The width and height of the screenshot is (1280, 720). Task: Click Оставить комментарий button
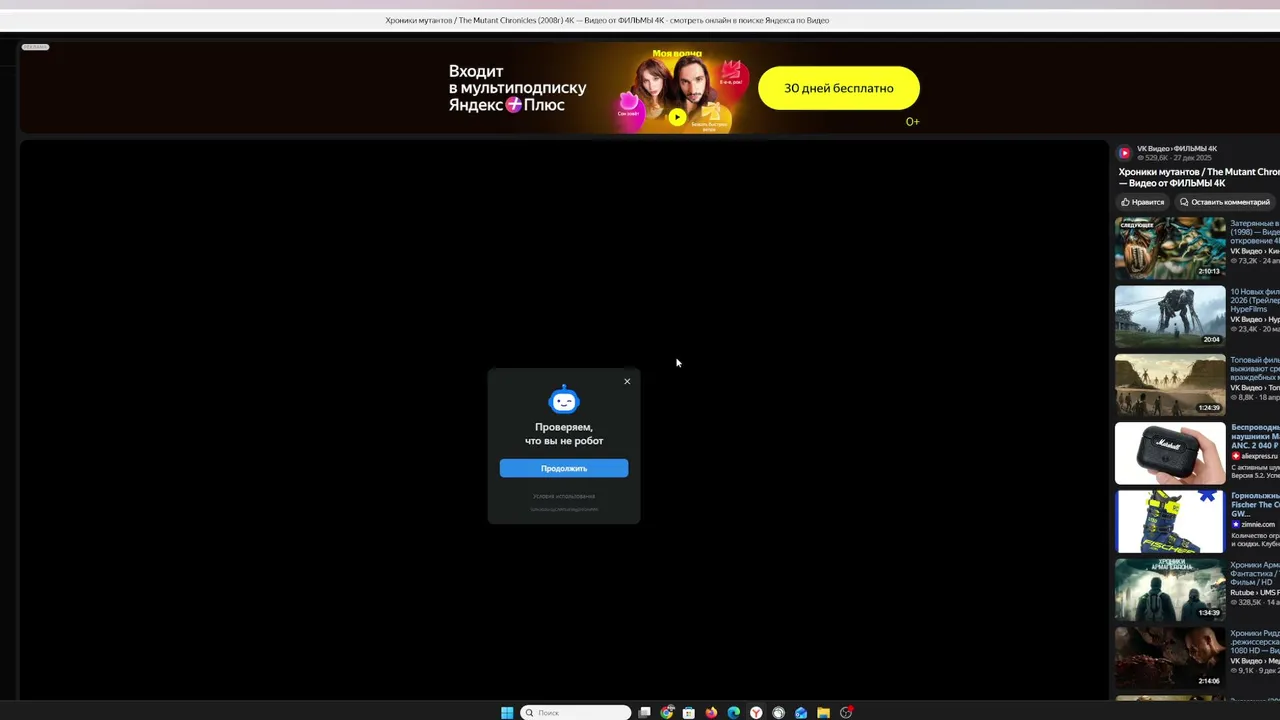click(1224, 202)
